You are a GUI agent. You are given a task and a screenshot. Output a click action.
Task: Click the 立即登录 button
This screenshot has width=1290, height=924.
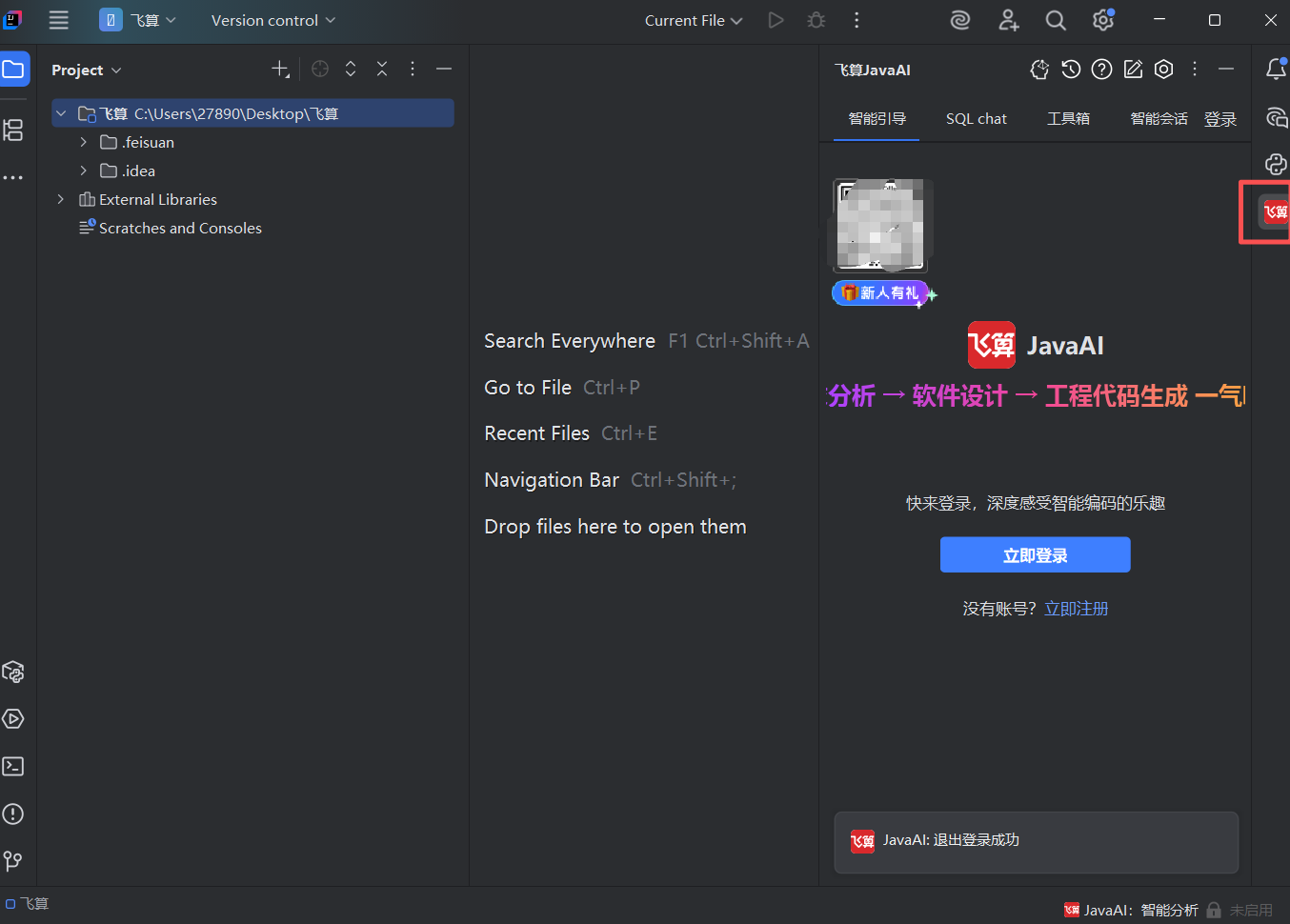click(1036, 555)
